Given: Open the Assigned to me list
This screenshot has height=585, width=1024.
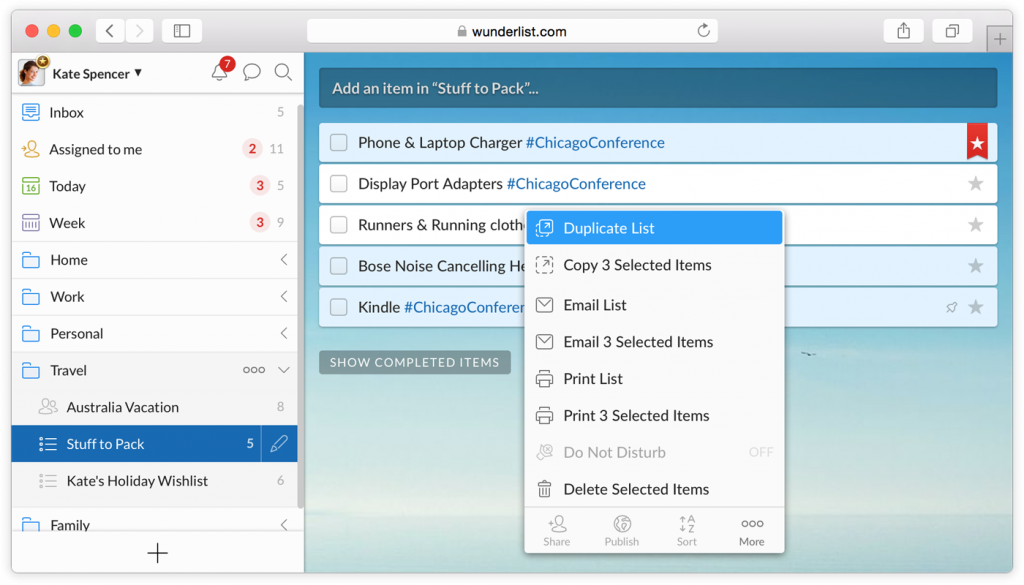Looking at the screenshot, I should coord(155,150).
